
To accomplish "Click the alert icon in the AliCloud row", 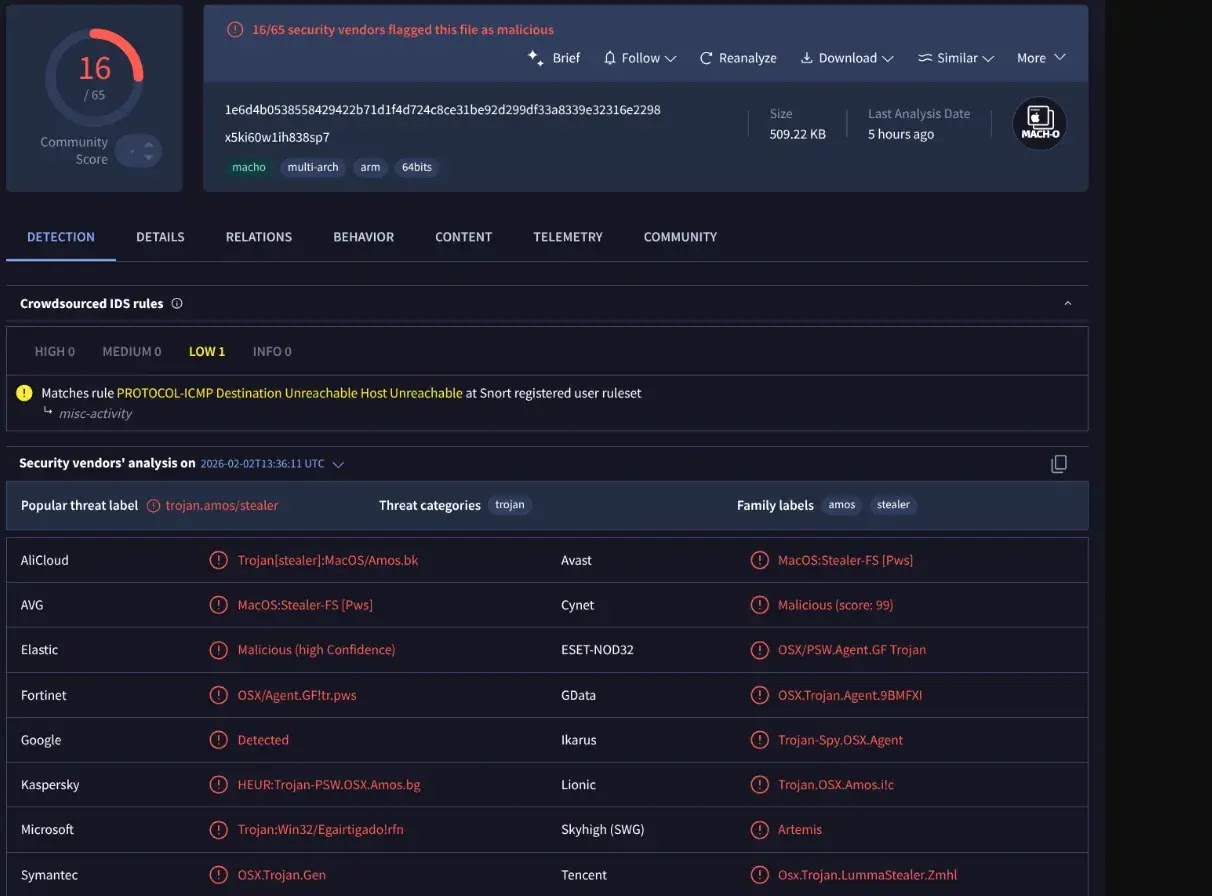I will click(218, 560).
